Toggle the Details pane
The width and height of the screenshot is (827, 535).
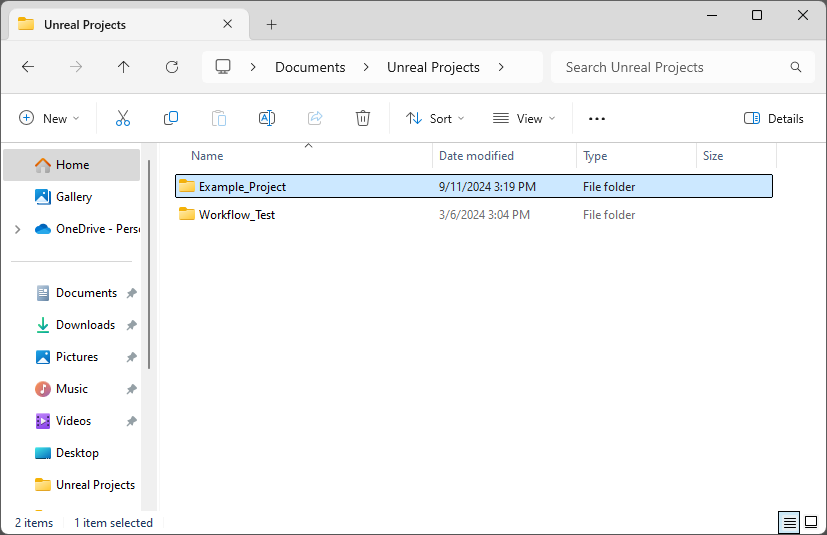click(774, 118)
